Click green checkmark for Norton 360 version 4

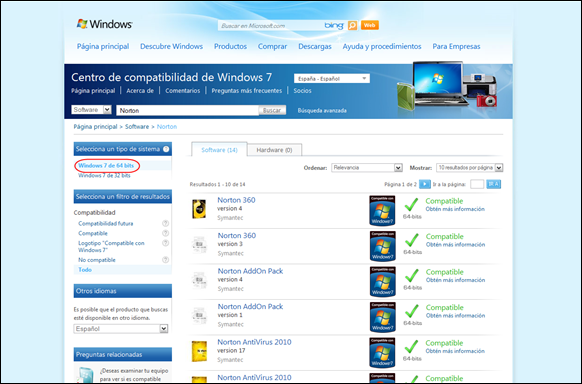(411, 205)
